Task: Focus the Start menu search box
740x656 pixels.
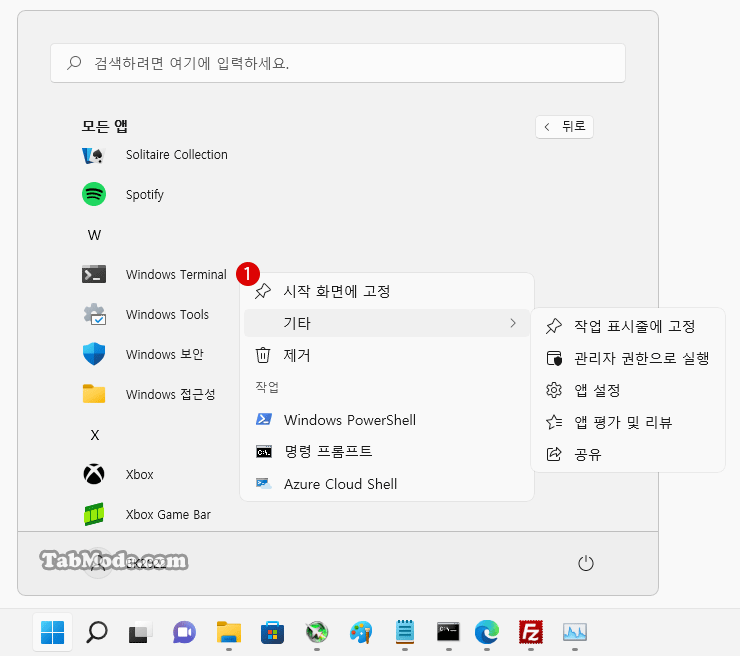Action: click(338, 63)
